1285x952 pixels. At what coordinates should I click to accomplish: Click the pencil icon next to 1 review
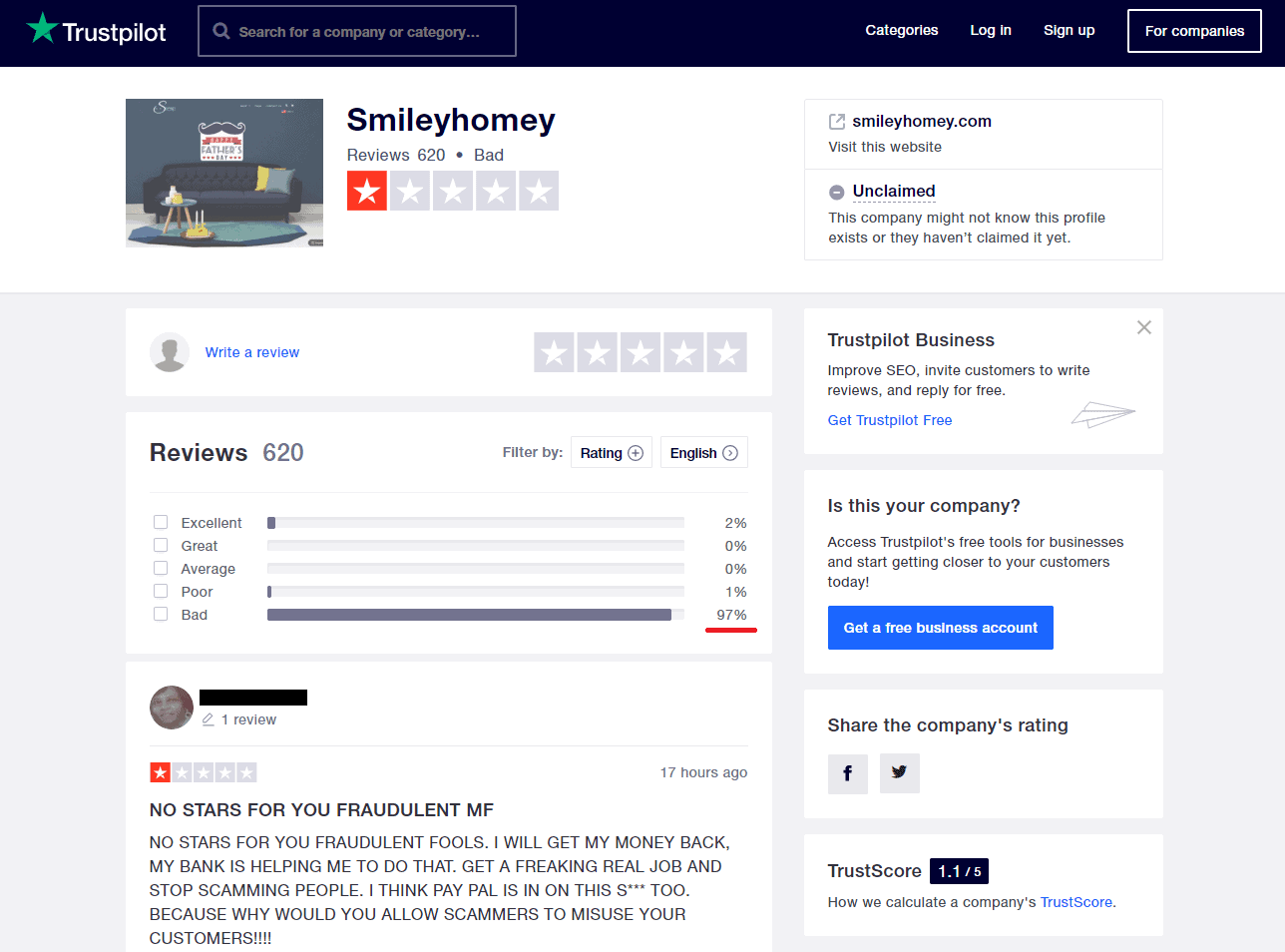tap(209, 719)
